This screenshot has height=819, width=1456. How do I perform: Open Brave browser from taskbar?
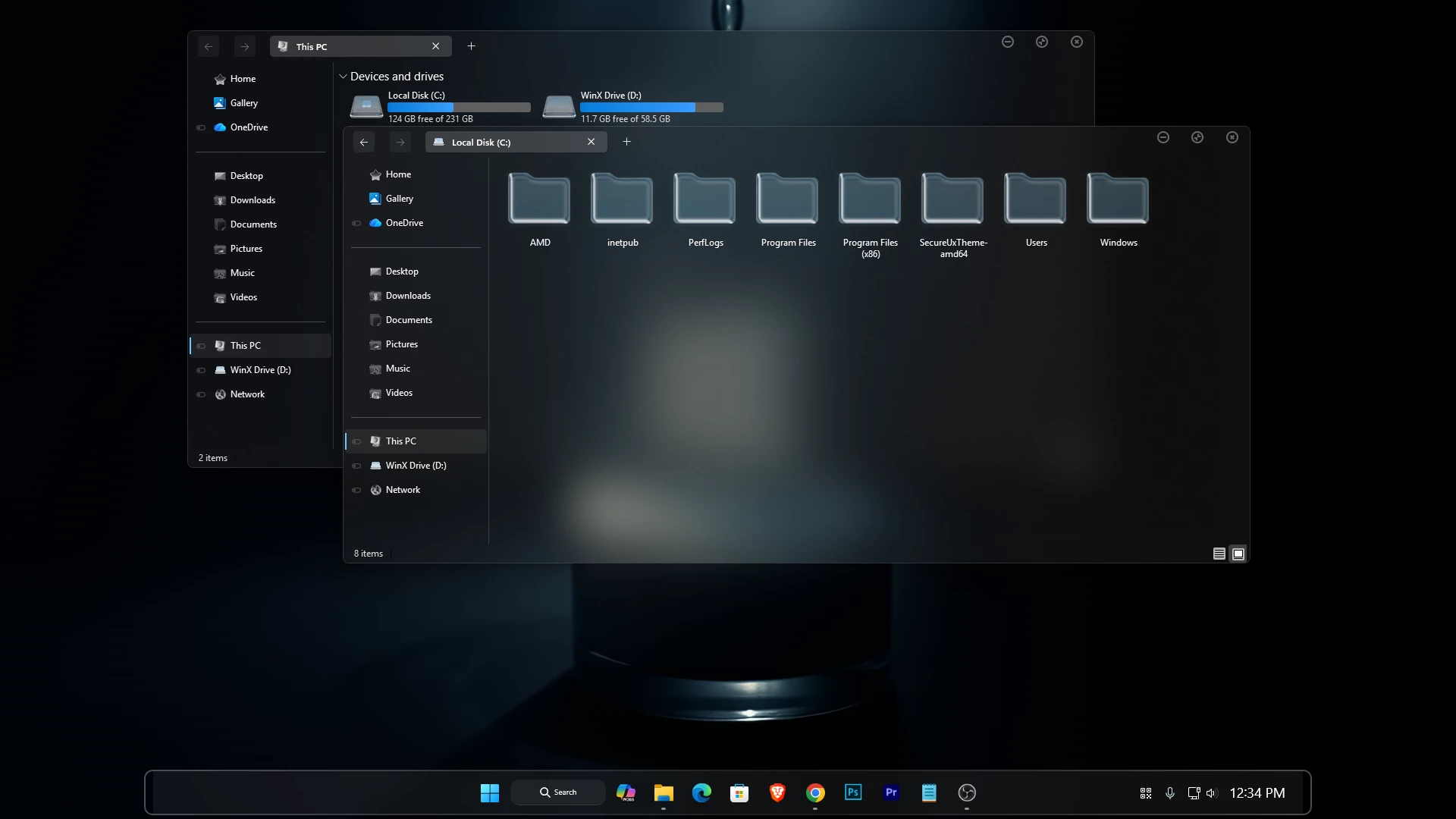tap(777, 792)
